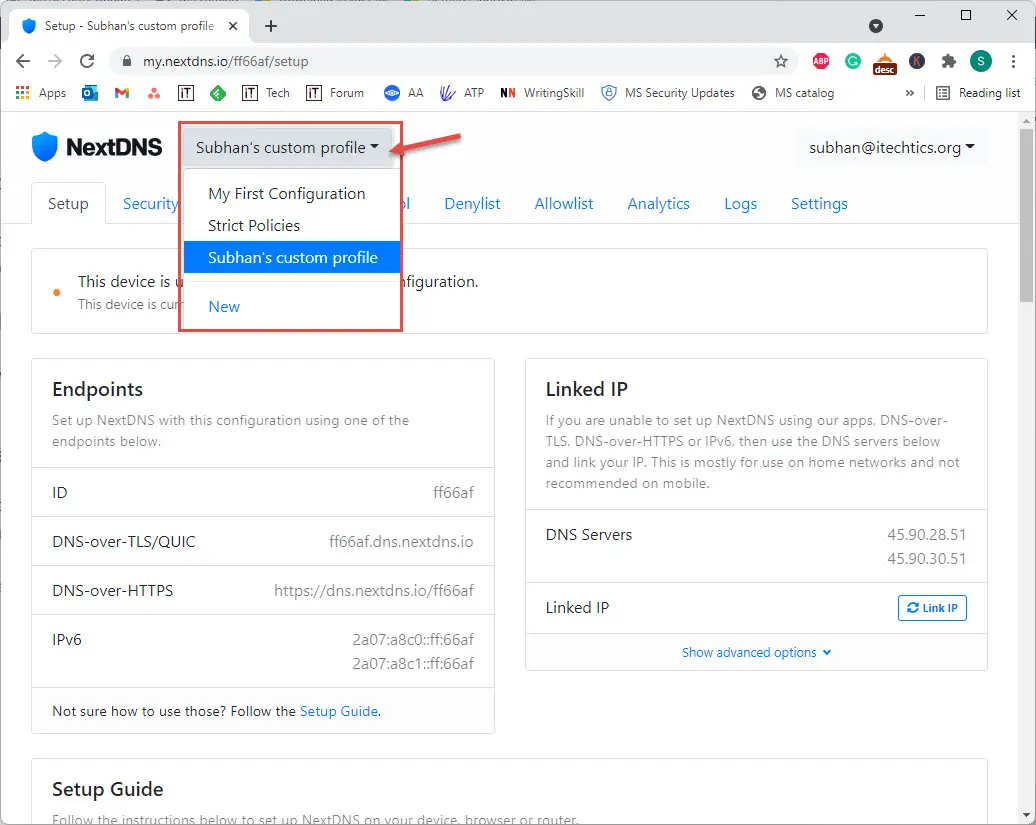The height and width of the screenshot is (825, 1036).
Task: Bookmark page using the star icon
Action: [x=781, y=61]
